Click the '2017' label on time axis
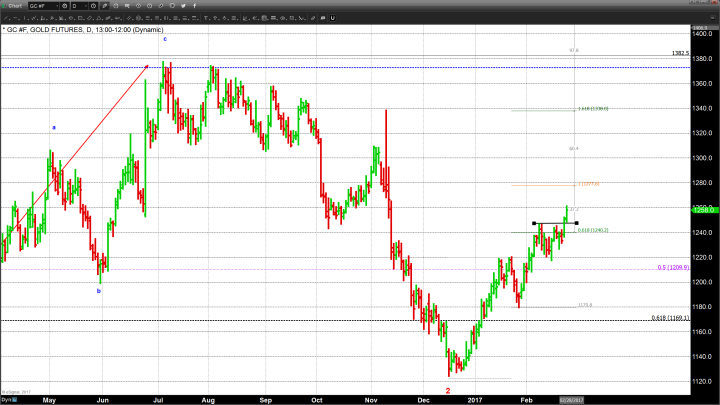Screen dimensions: 720x405 [x=475, y=400]
